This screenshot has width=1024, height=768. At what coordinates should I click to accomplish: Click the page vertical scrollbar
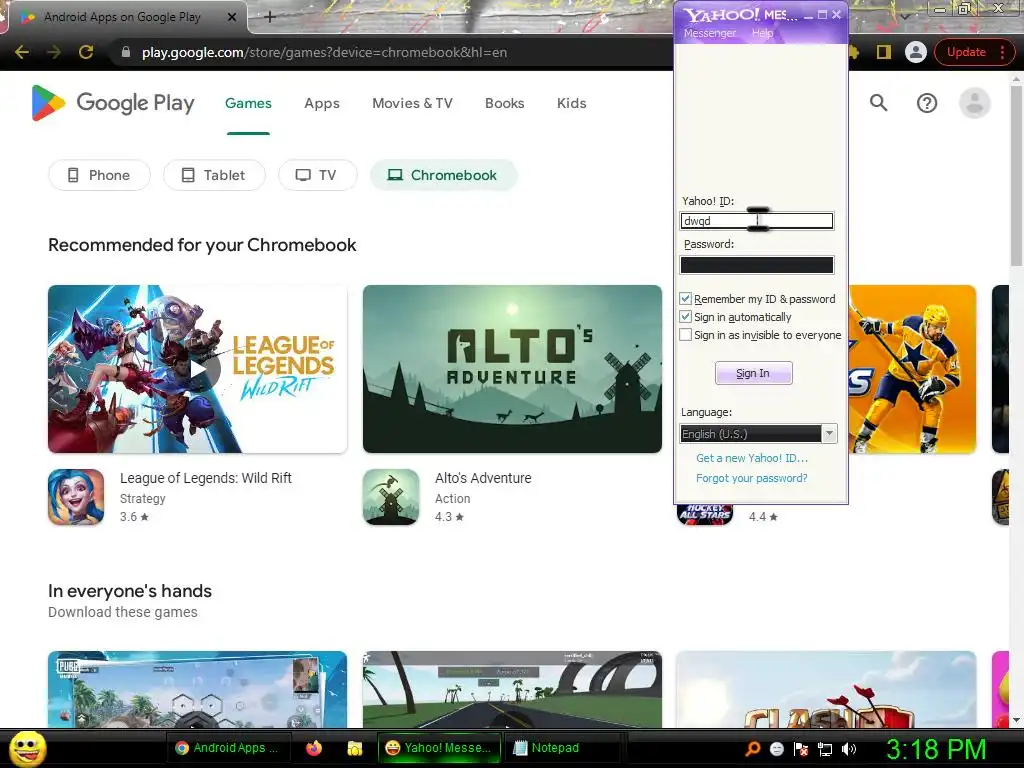1016,176
